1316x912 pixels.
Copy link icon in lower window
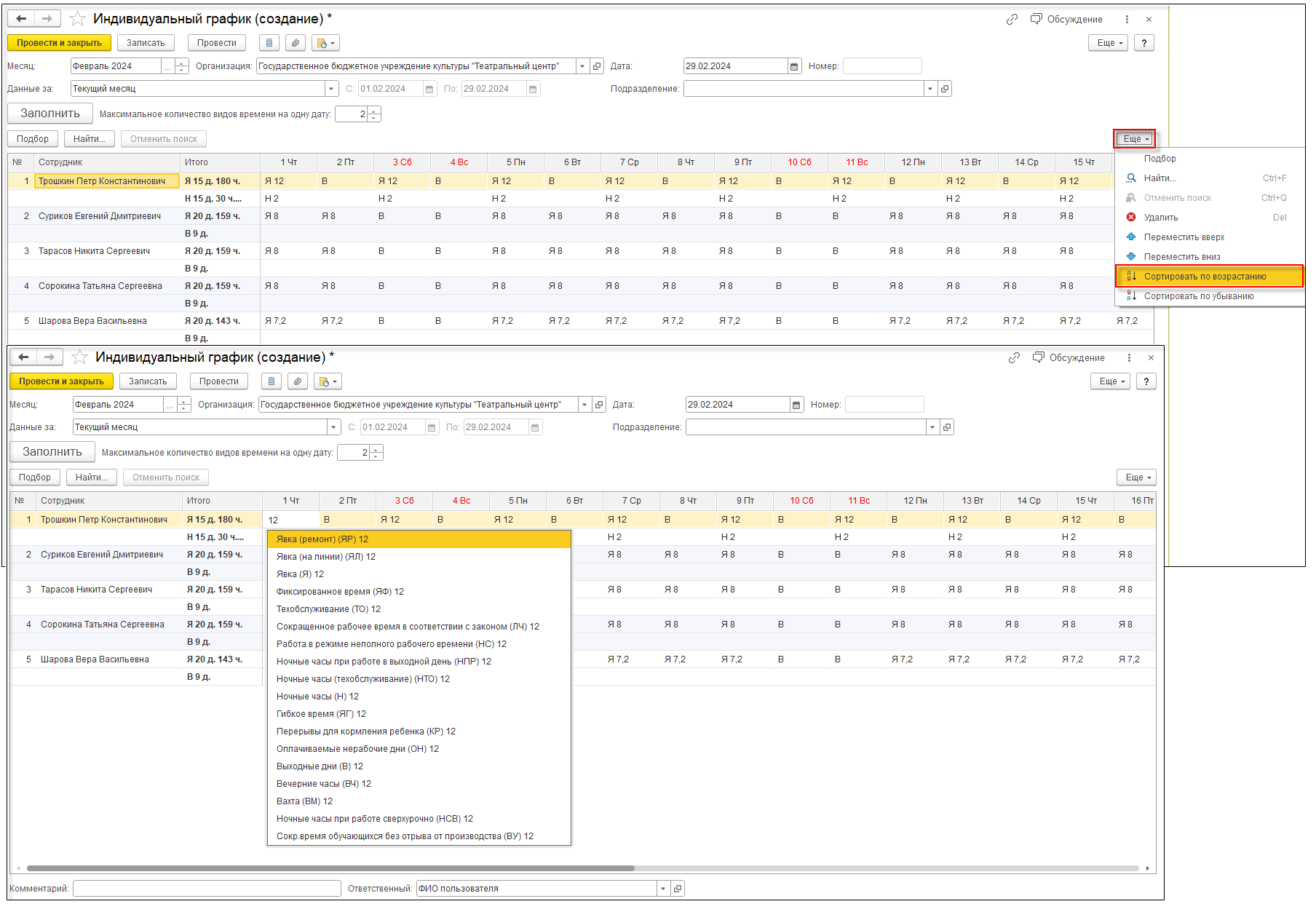1014,358
